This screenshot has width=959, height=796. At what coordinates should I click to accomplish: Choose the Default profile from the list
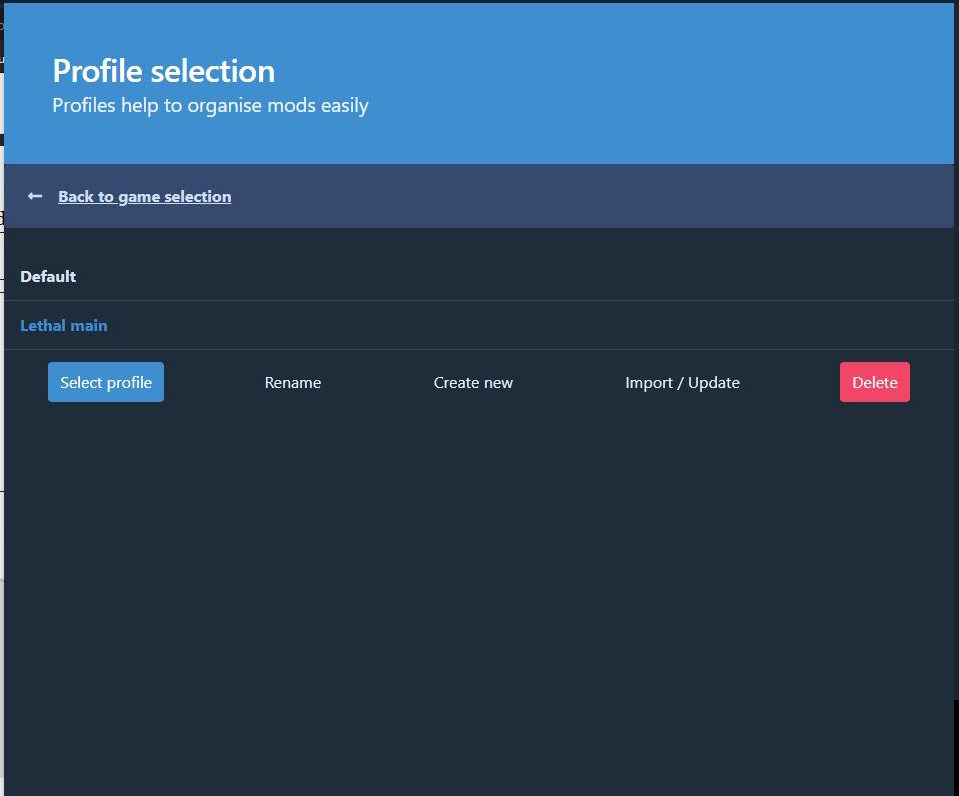point(48,277)
